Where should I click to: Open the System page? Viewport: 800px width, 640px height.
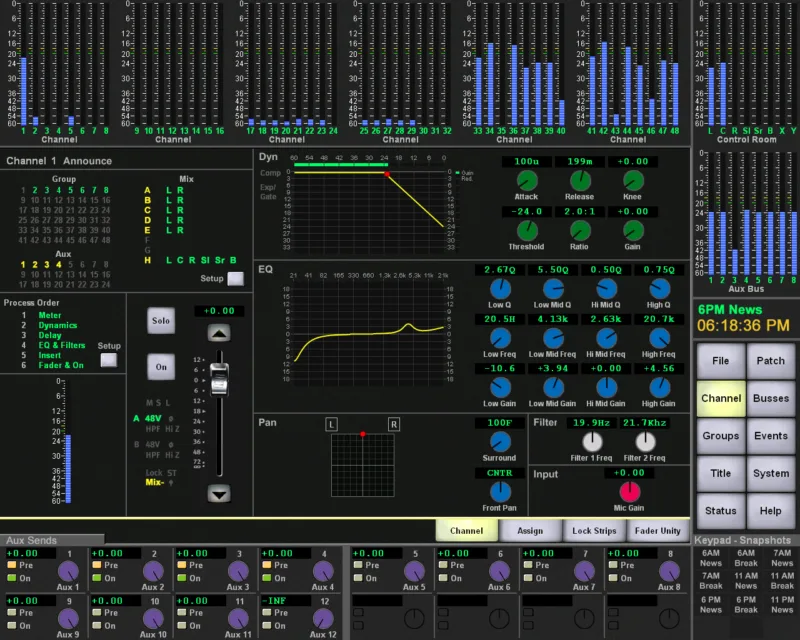pos(771,473)
